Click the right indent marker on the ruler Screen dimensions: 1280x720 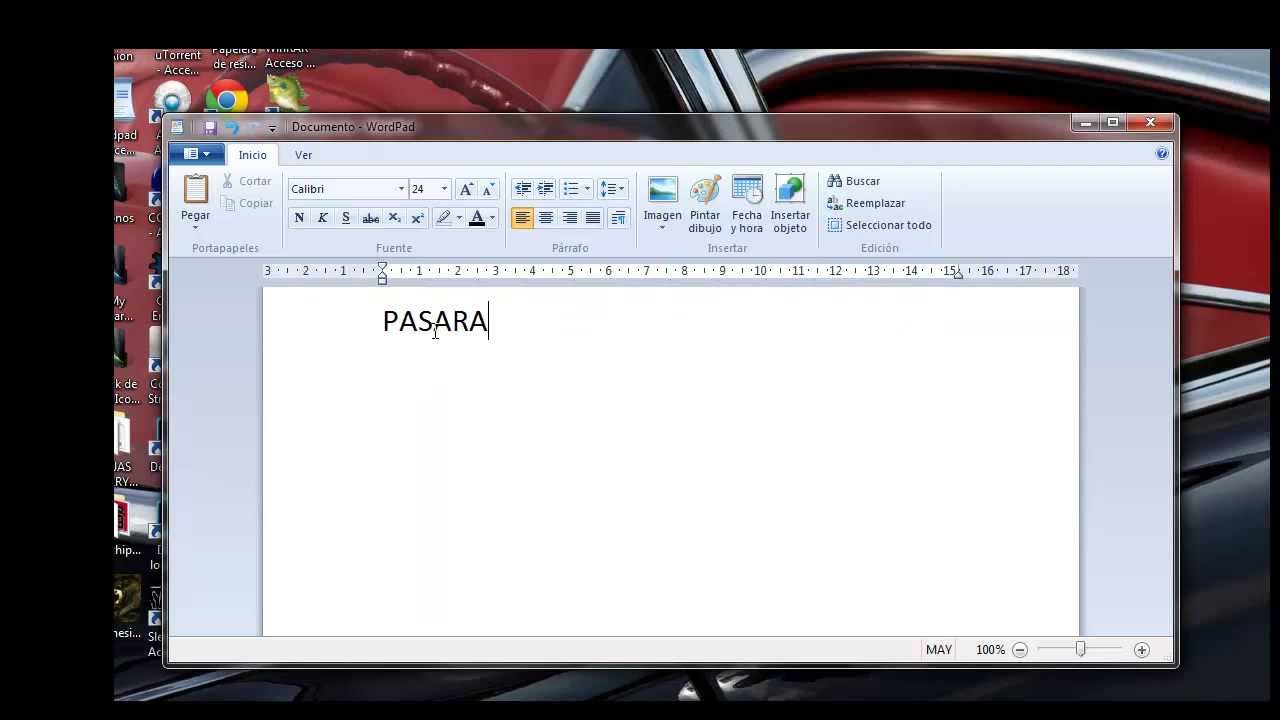(x=958, y=275)
